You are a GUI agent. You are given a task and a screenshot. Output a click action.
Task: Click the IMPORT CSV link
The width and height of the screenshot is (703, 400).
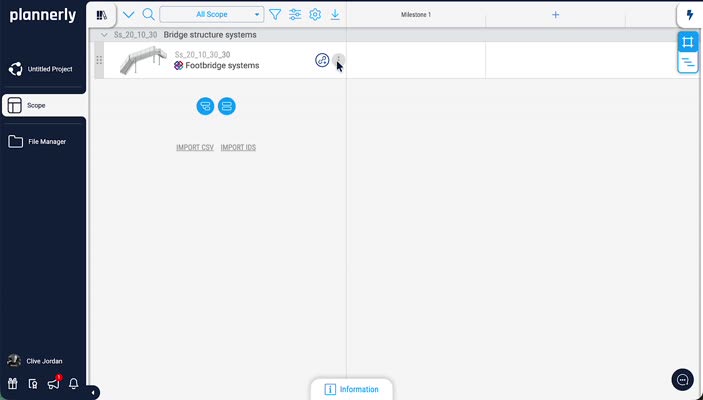click(195, 148)
